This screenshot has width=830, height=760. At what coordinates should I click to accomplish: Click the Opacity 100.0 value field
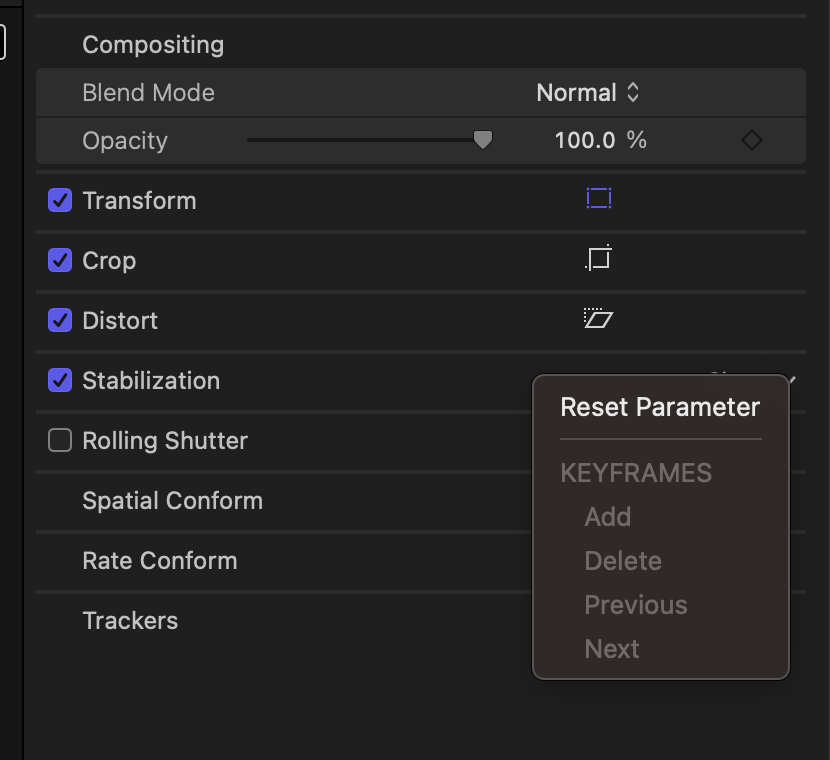585,141
